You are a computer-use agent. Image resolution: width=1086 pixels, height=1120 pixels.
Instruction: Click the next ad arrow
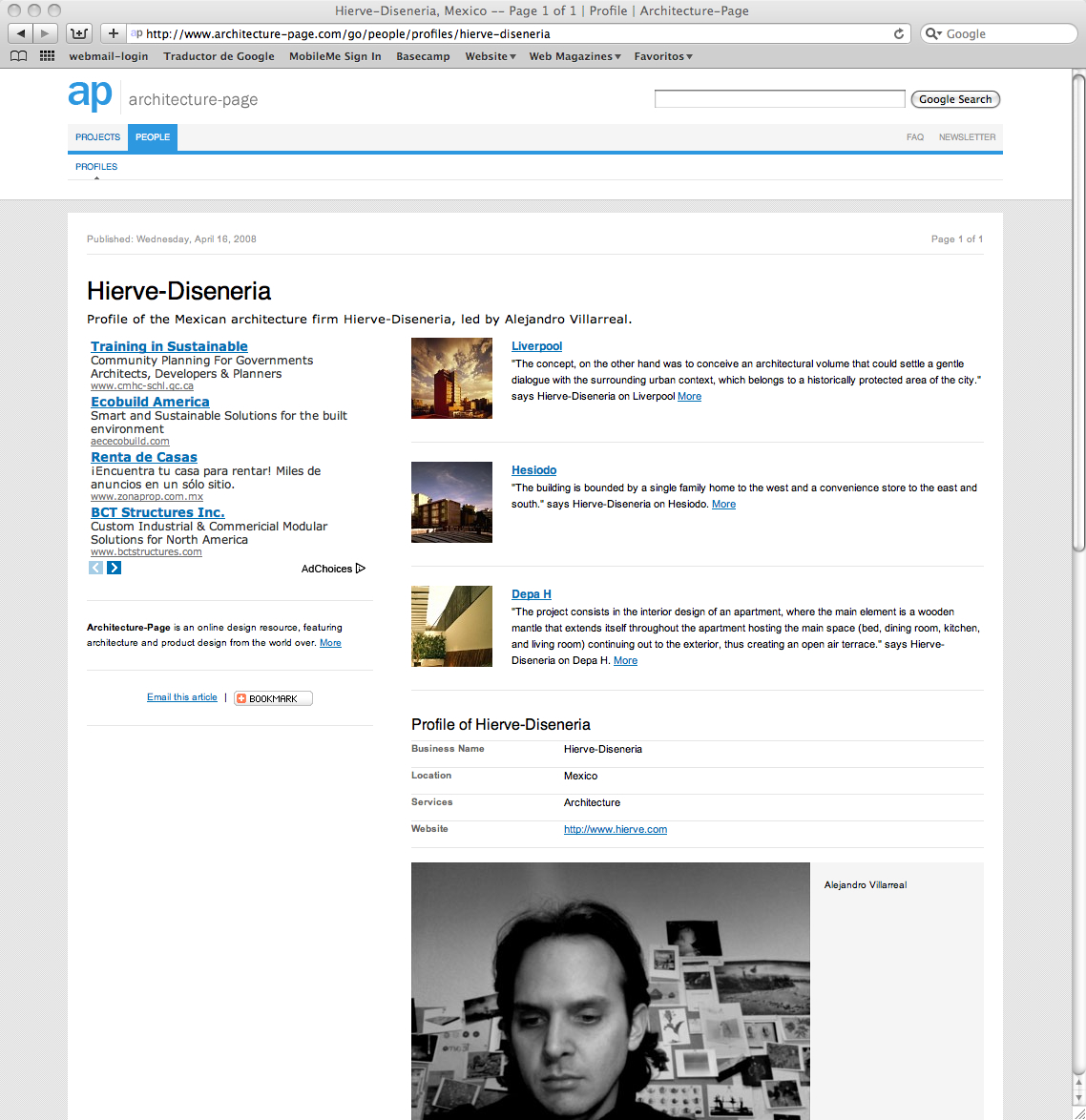point(115,568)
